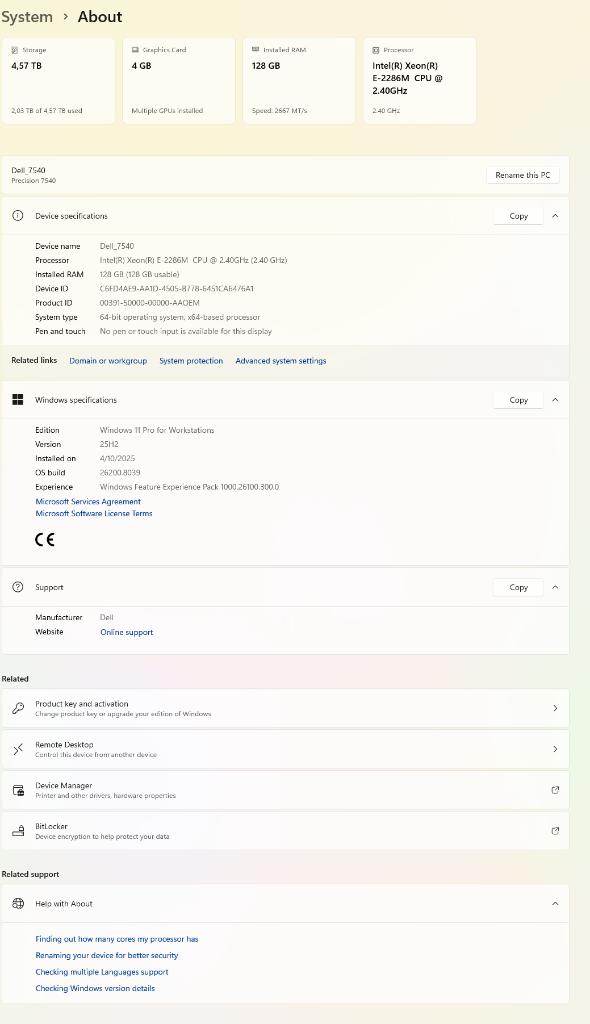Click the Device specifications info icon
Viewport: 590px width, 1024px height.
pyautogui.click(x=18, y=216)
